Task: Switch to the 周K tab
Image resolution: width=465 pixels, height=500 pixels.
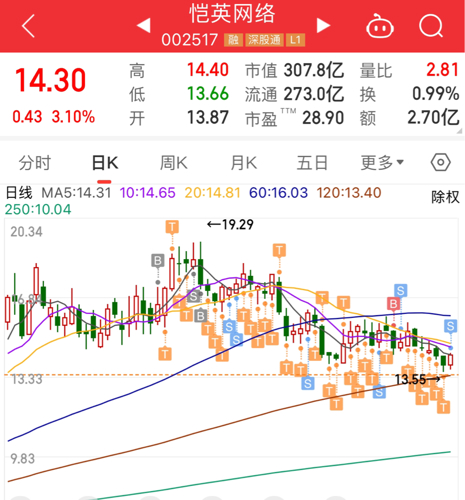Action: (x=174, y=163)
